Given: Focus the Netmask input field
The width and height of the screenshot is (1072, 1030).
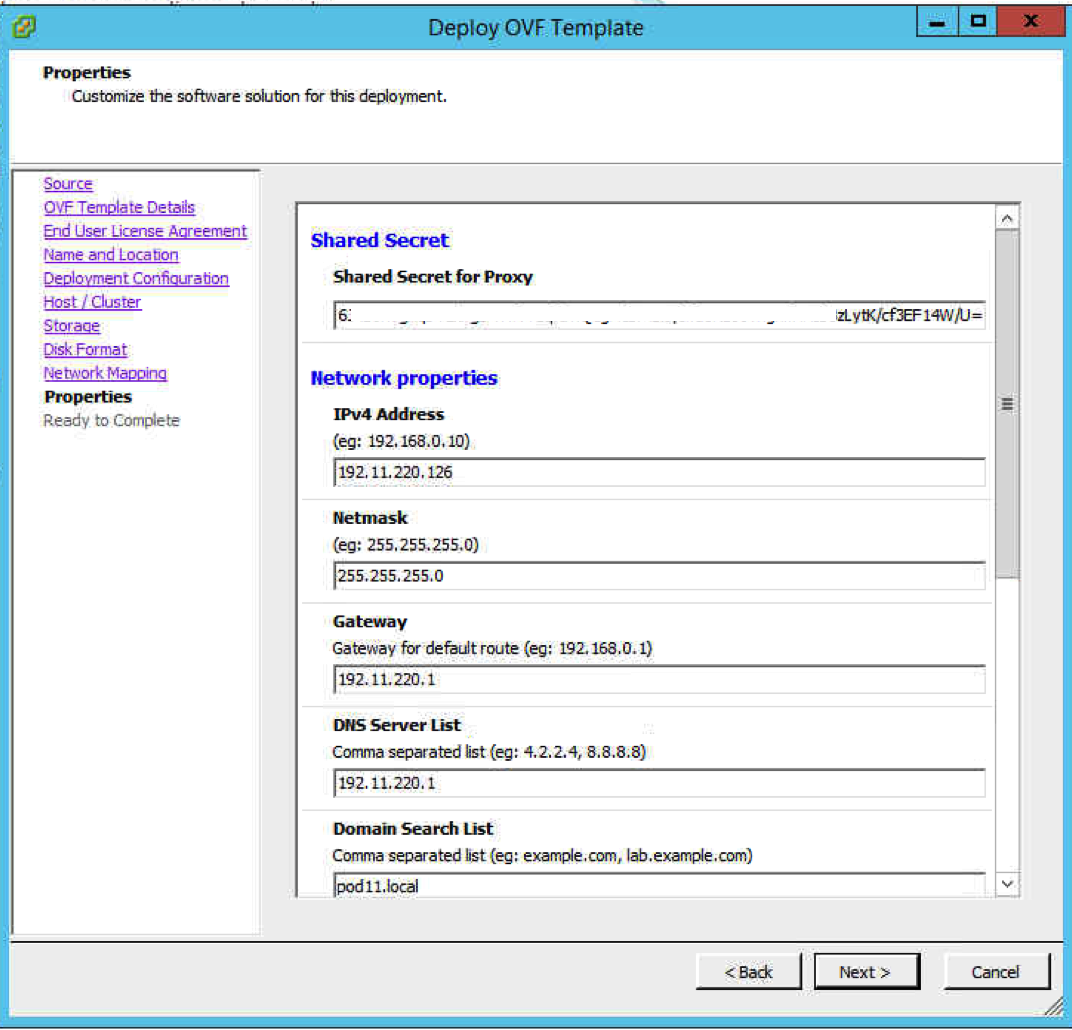Looking at the screenshot, I should point(658,576).
